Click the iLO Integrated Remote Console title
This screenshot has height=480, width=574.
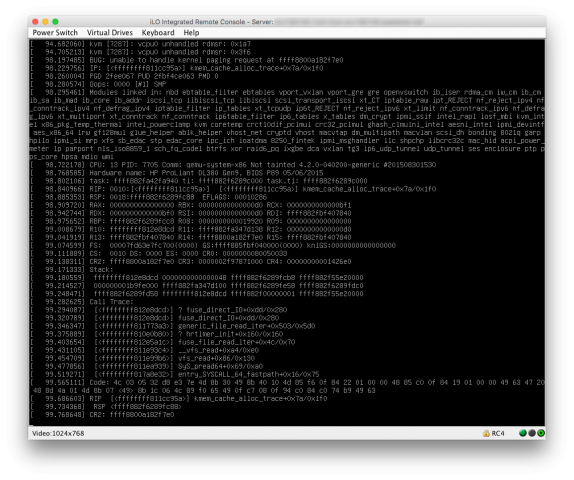211,22
